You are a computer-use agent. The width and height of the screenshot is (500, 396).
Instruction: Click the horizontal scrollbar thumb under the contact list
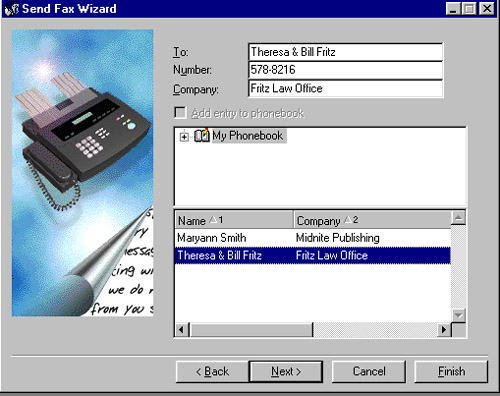click(251, 330)
